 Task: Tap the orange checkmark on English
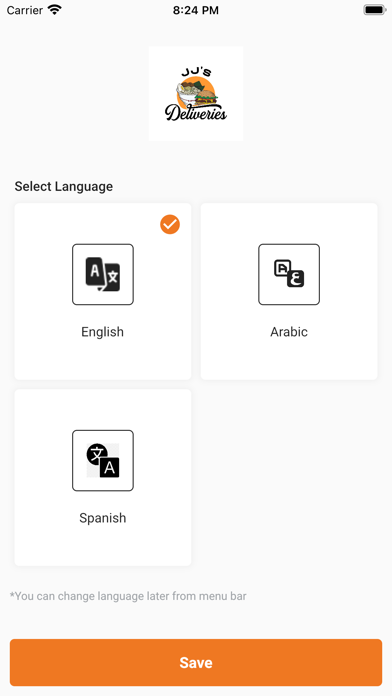point(170,225)
